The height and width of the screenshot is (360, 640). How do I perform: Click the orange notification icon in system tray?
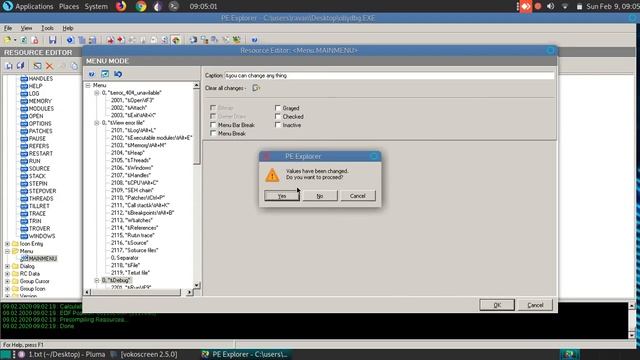[526, 6]
